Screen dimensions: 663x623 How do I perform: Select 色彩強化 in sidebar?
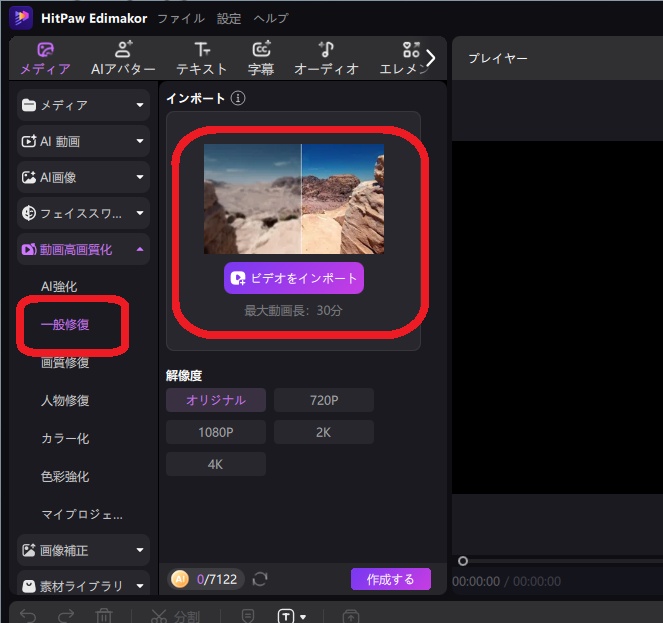tap(65, 477)
